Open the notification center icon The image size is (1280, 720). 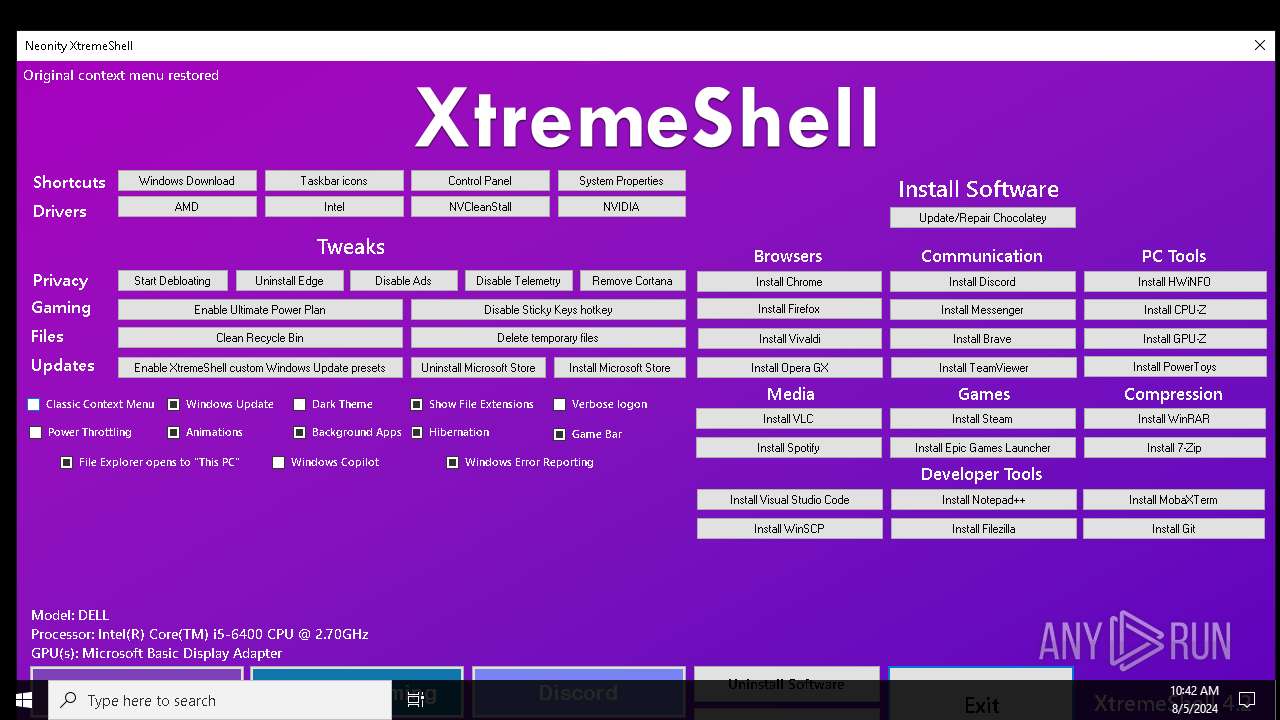click(1247, 700)
